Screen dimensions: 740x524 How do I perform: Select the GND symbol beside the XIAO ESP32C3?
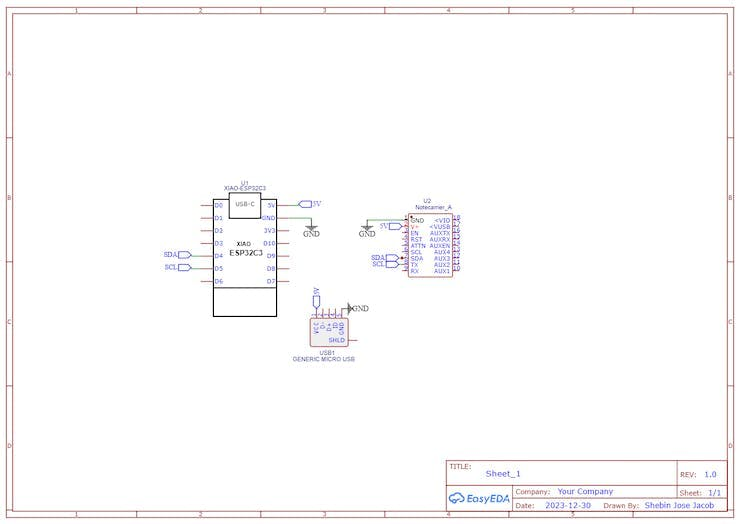(x=311, y=230)
